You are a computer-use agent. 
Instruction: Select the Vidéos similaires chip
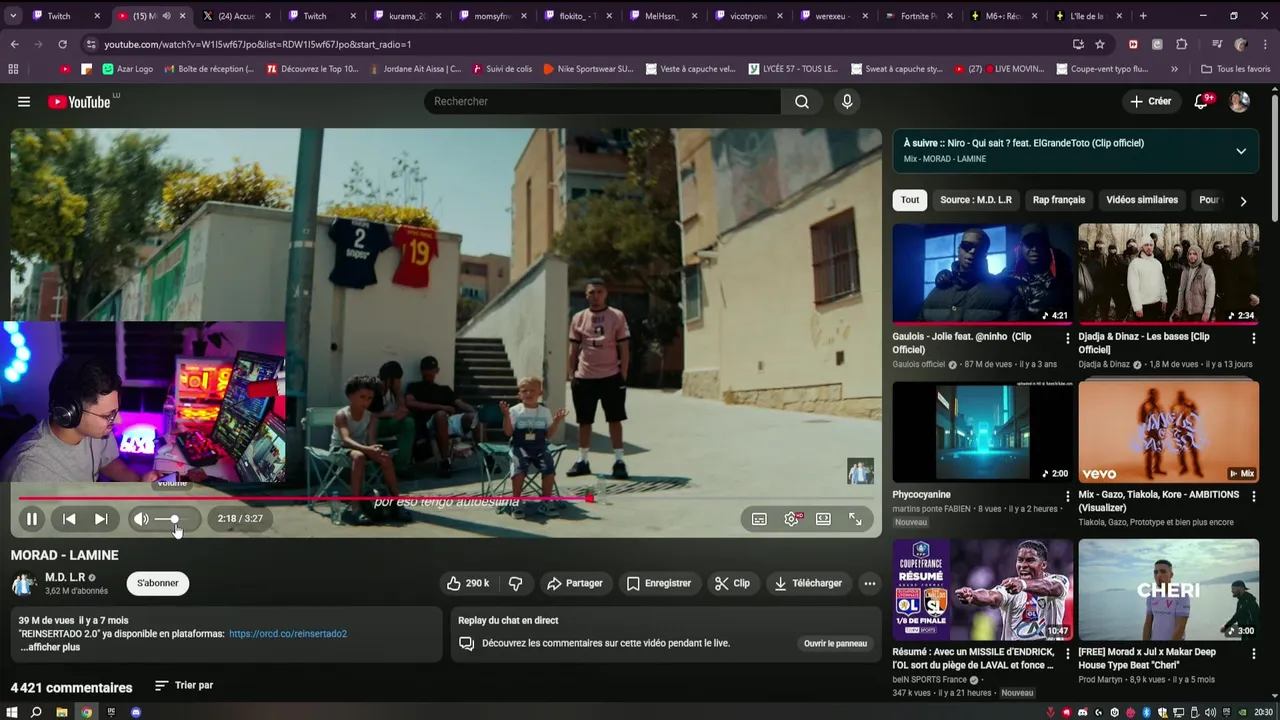(x=1142, y=200)
